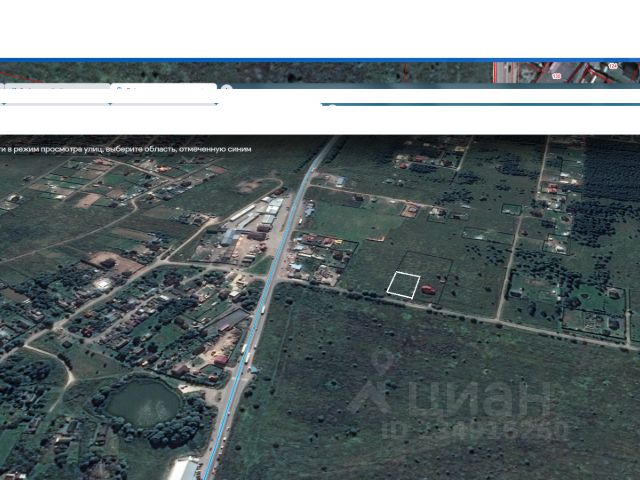
Task: Click cadastral parcel label 135 in top strip
Action: pos(556,76)
